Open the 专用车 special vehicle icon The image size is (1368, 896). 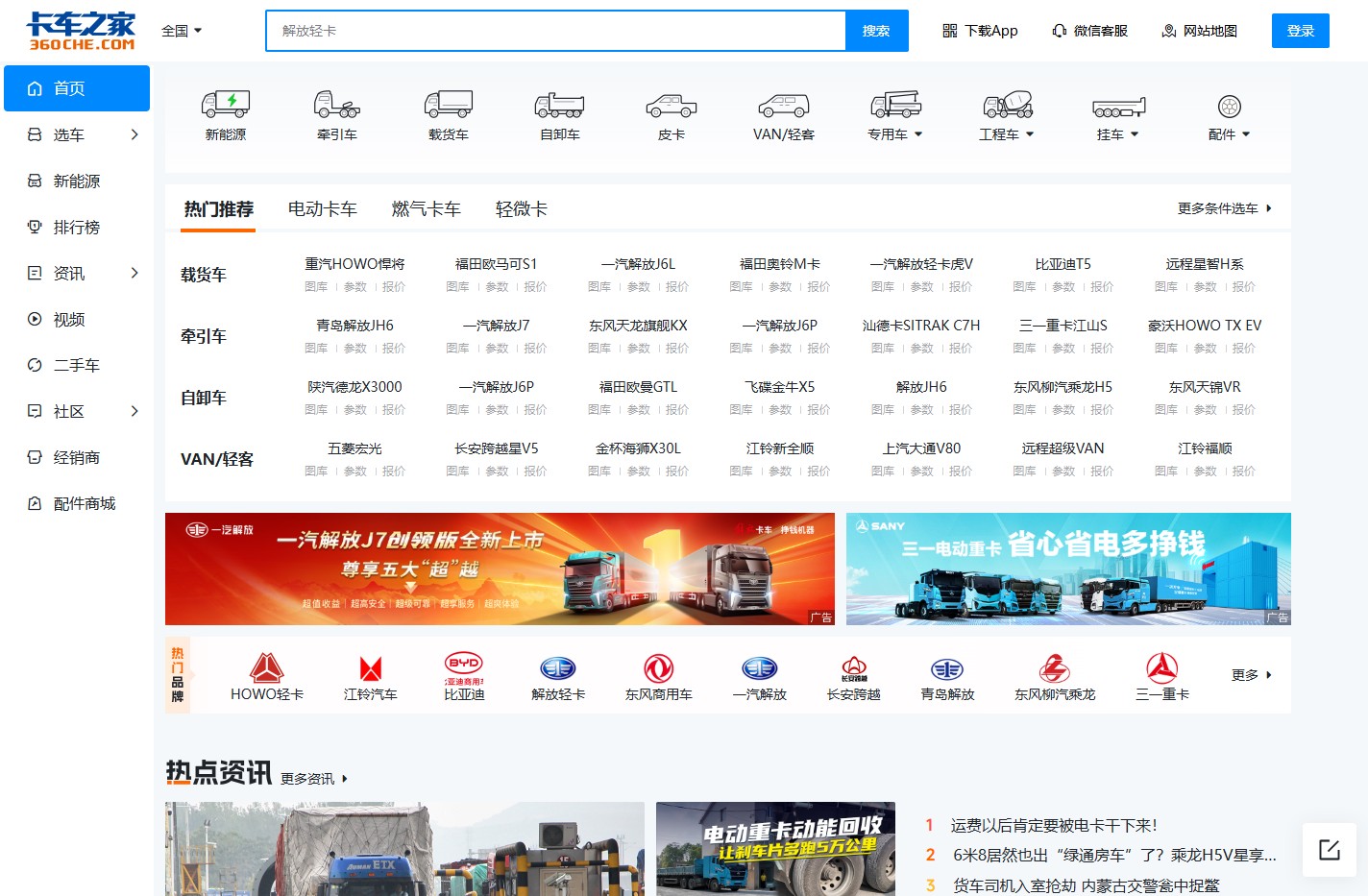896,104
